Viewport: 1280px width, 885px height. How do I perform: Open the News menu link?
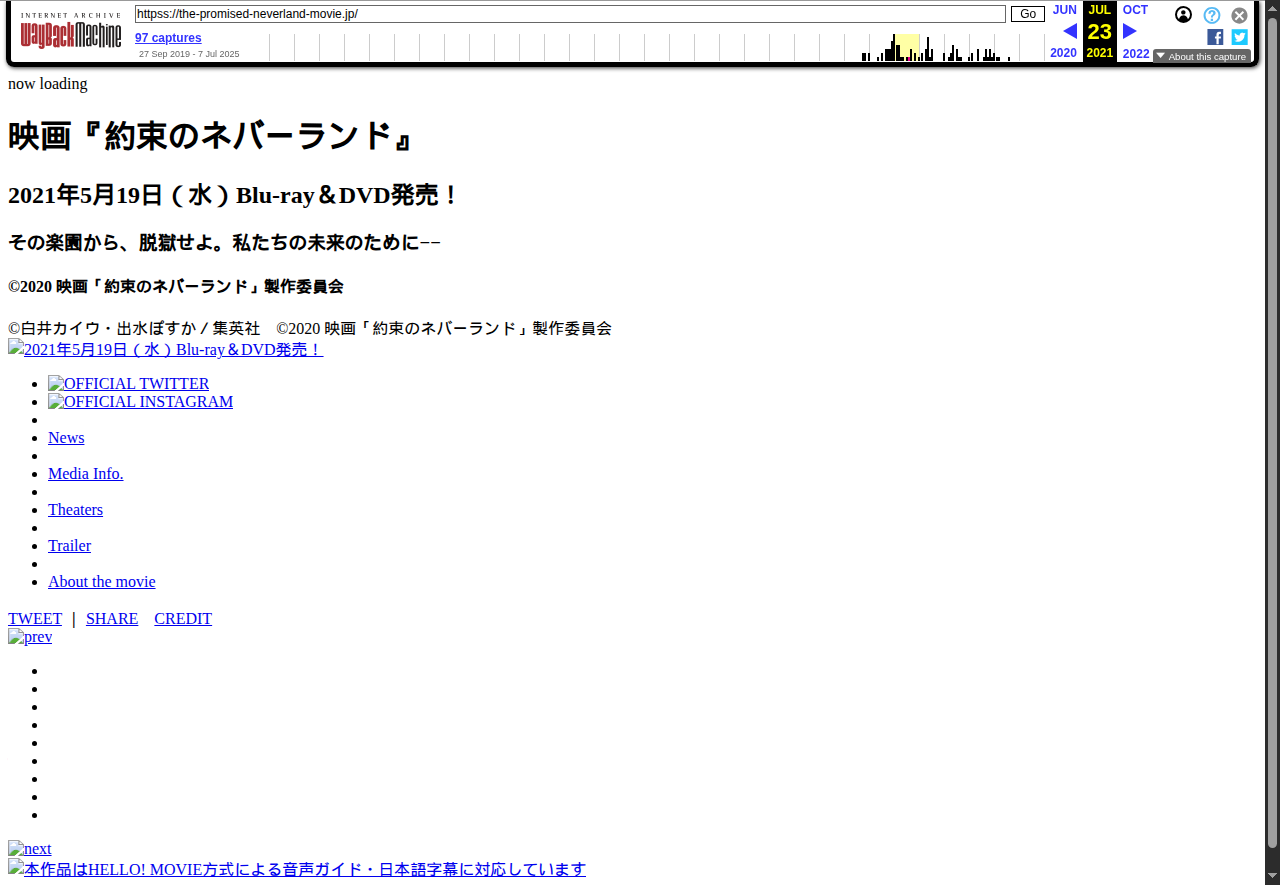coord(66,438)
